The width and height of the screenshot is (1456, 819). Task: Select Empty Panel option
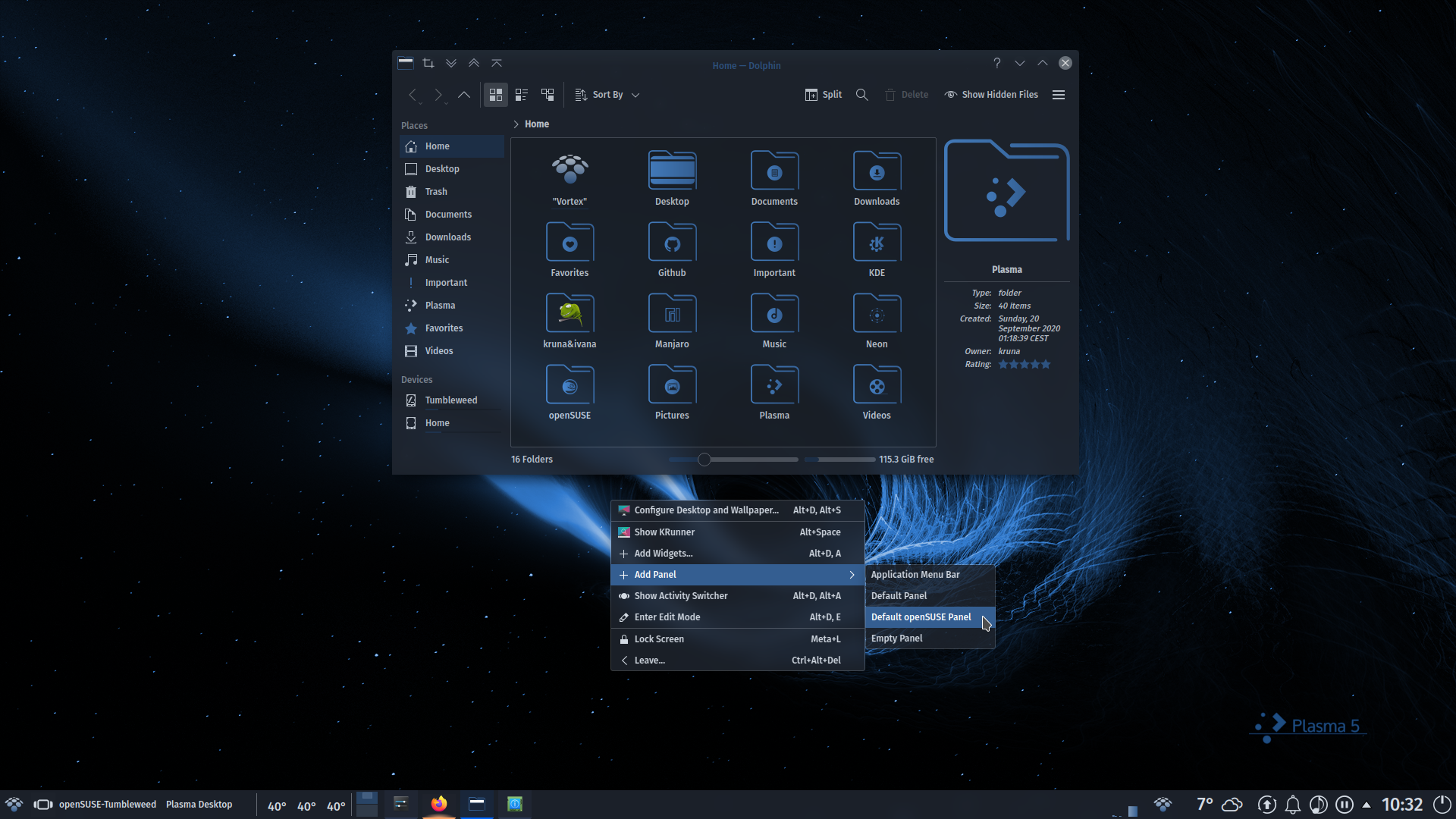930,639
